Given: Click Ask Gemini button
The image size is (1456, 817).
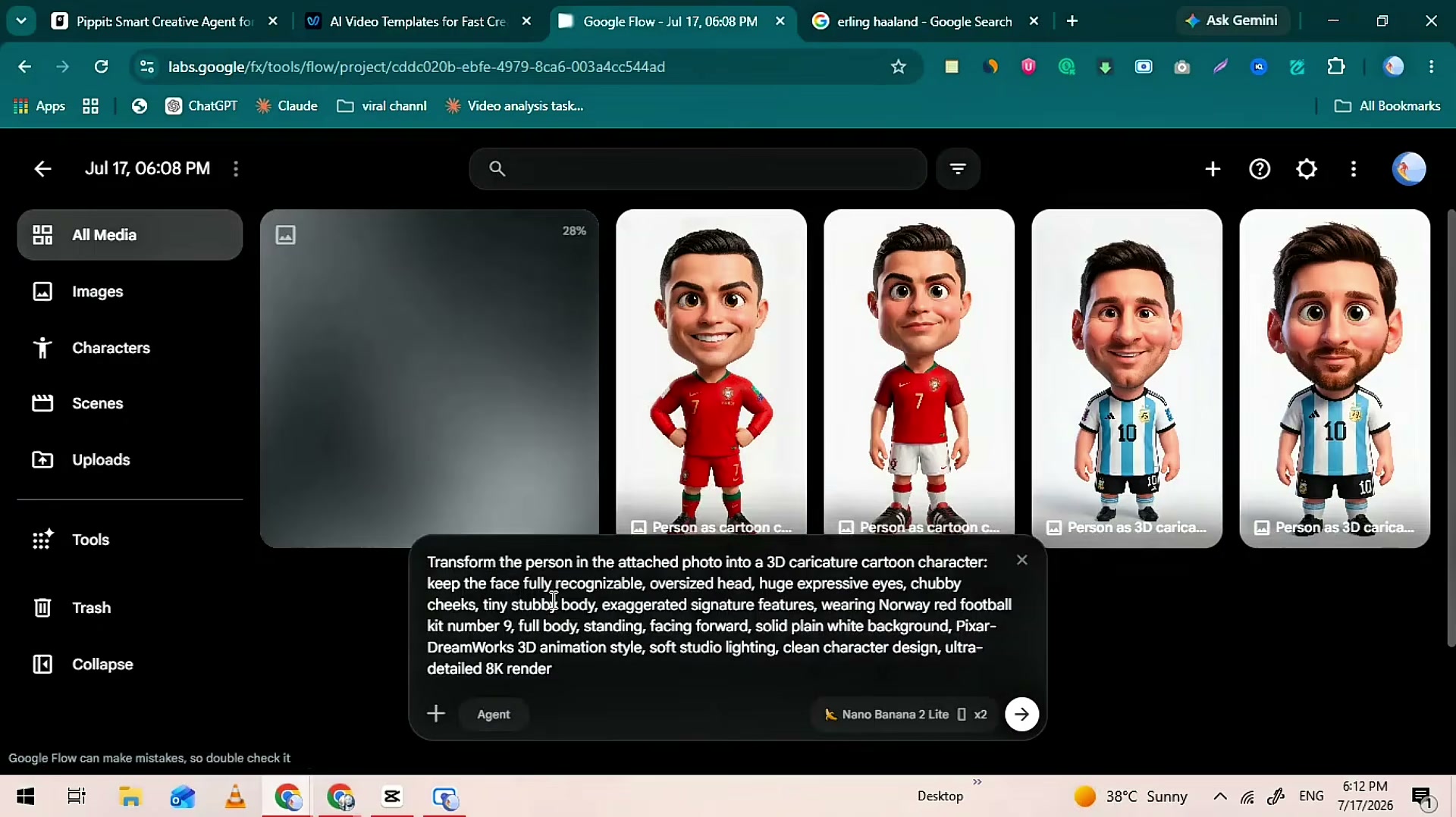Looking at the screenshot, I should 1232,20.
